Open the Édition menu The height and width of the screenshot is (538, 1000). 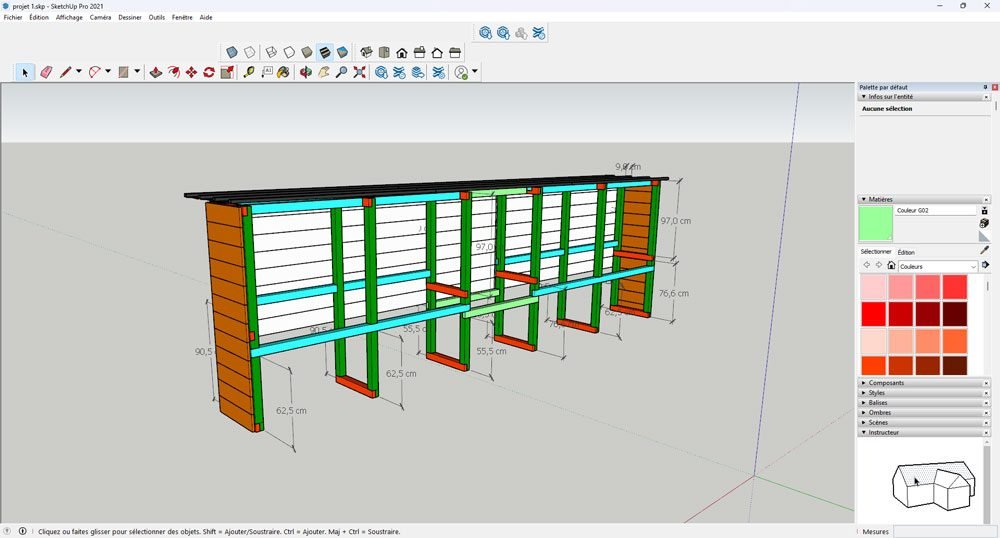point(39,17)
